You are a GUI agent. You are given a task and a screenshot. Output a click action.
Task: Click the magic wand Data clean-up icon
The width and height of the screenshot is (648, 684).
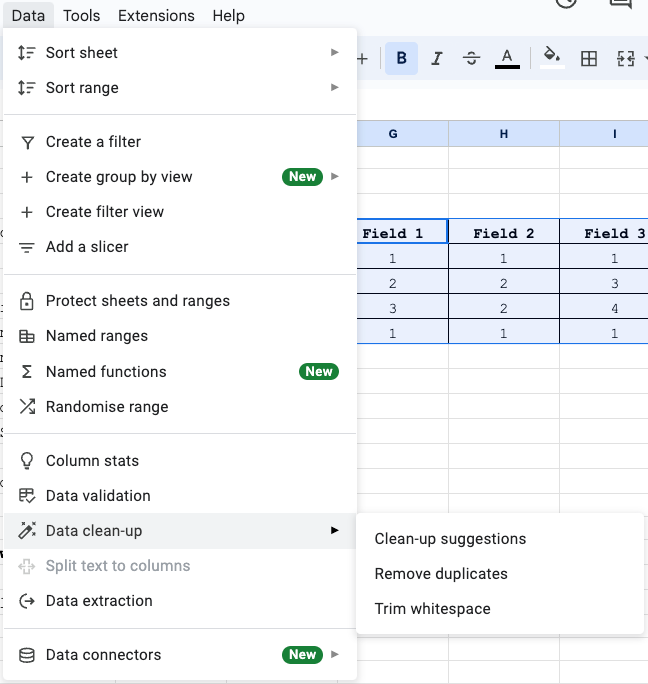coord(27,530)
